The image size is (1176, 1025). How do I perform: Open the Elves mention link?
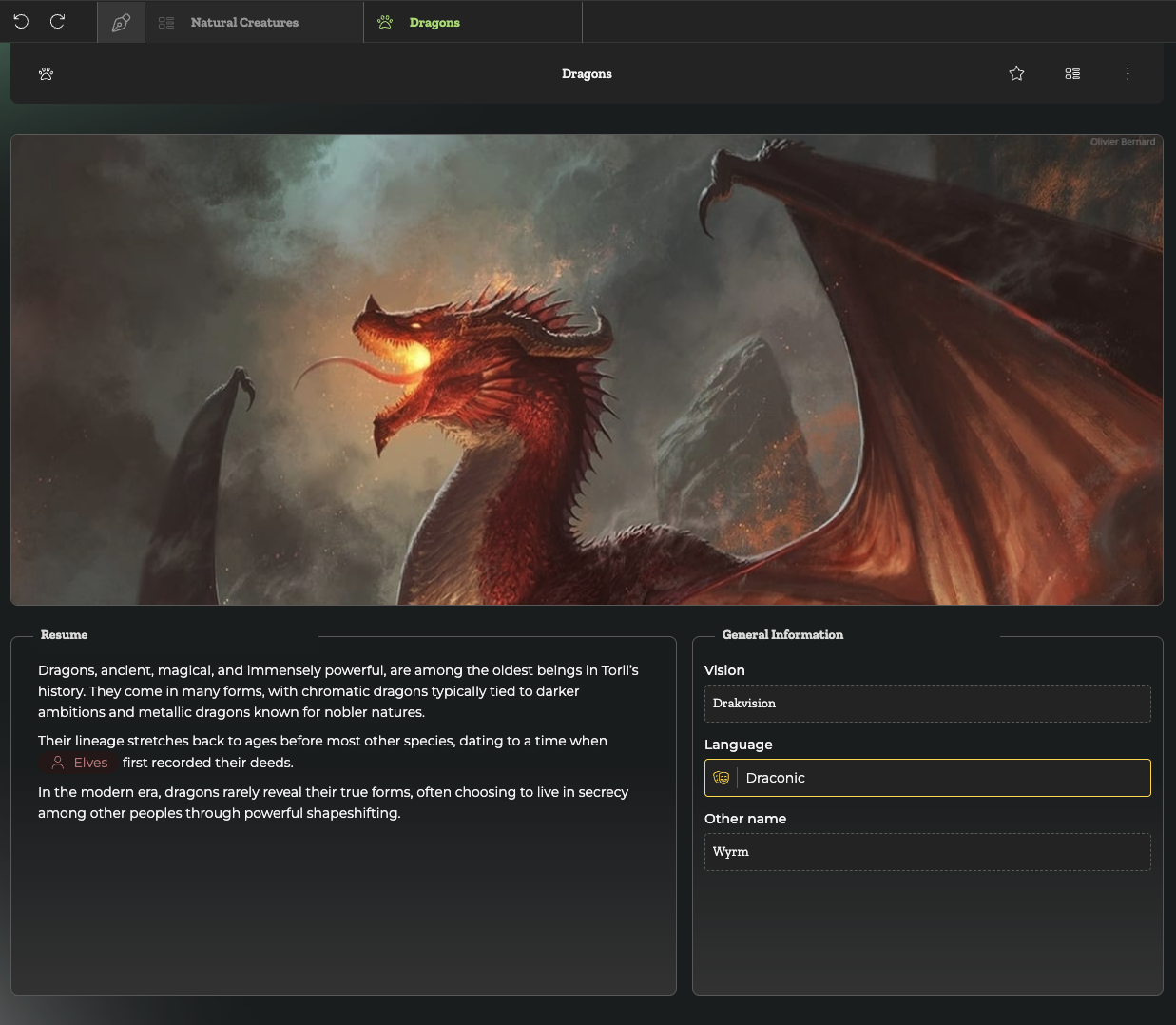pos(90,763)
